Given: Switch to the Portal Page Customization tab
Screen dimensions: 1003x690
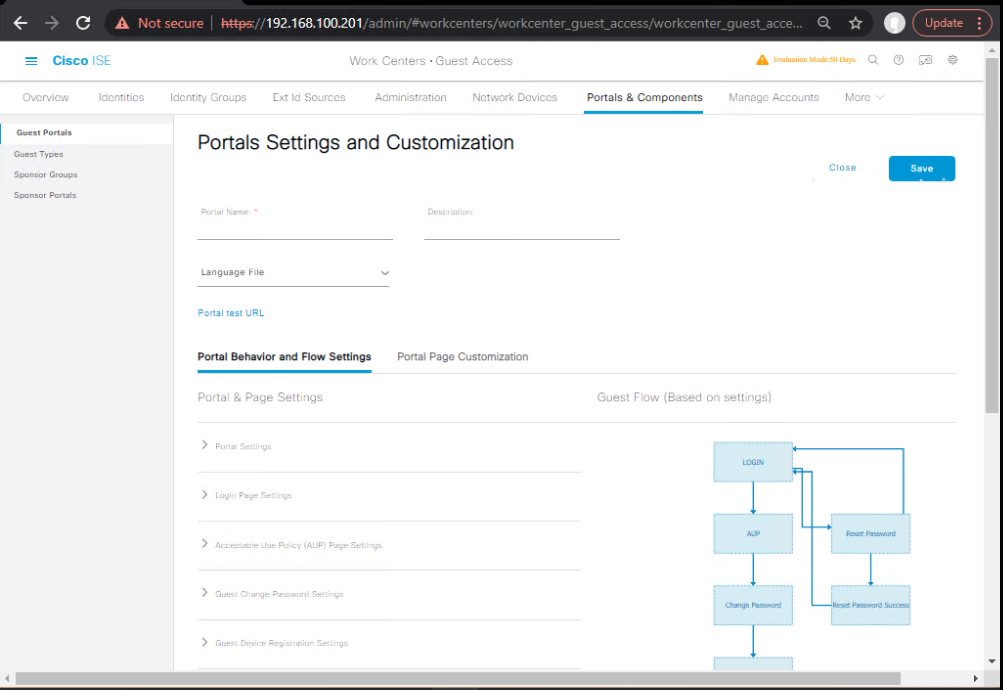Looking at the screenshot, I should tap(462, 357).
